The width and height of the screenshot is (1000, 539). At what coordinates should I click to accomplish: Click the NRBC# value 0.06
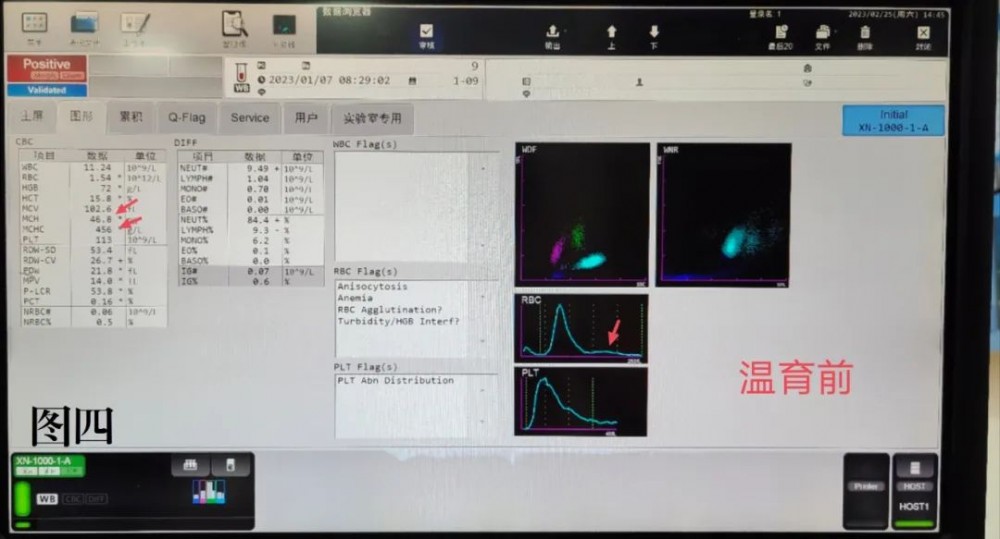coord(101,312)
